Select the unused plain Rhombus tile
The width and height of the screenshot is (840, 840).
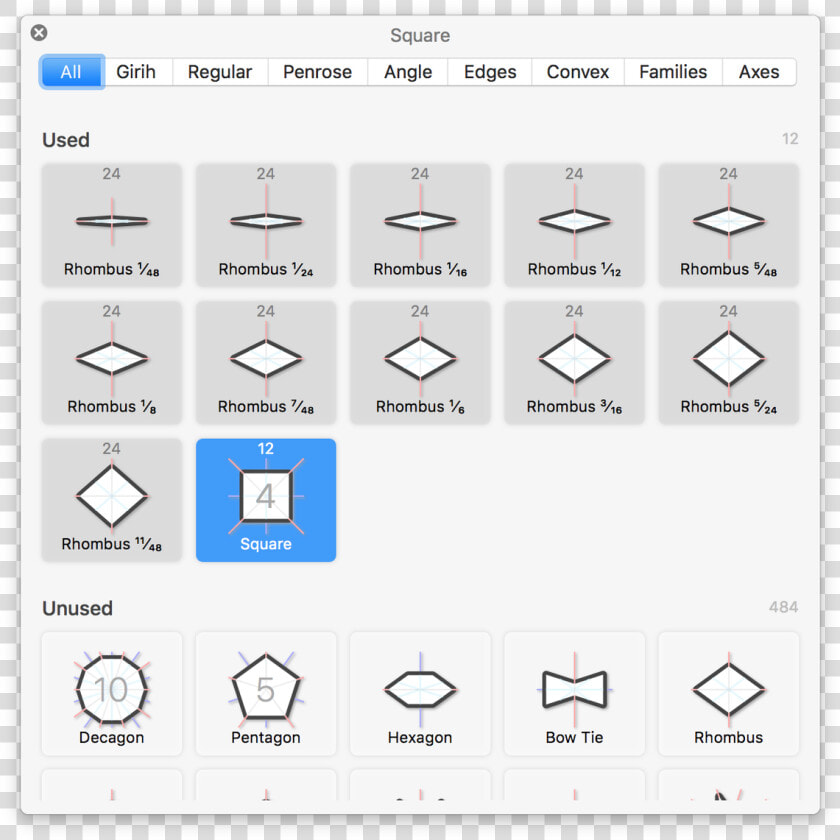click(729, 694)
